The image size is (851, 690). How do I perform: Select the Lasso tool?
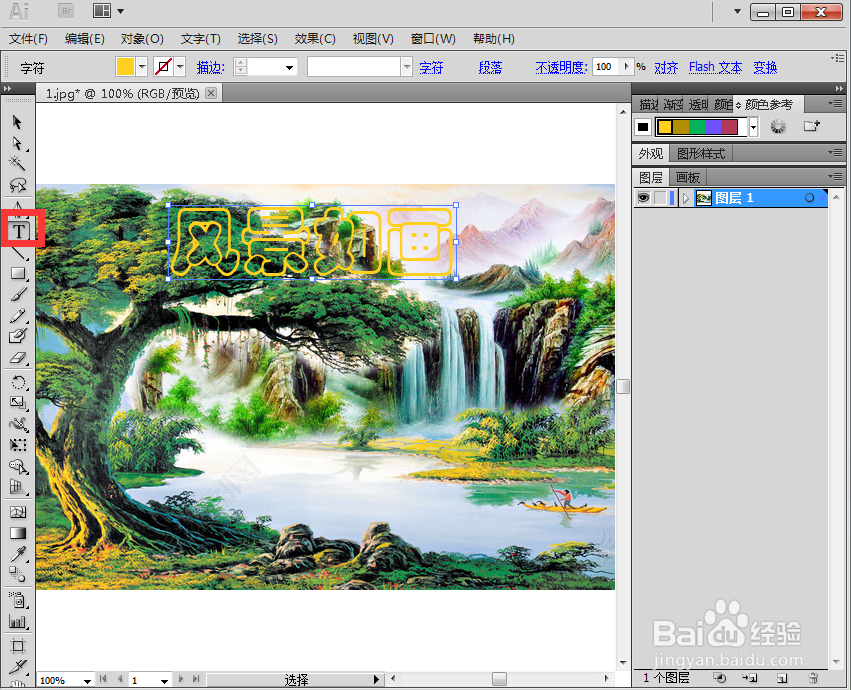click(x=17, y=185)
